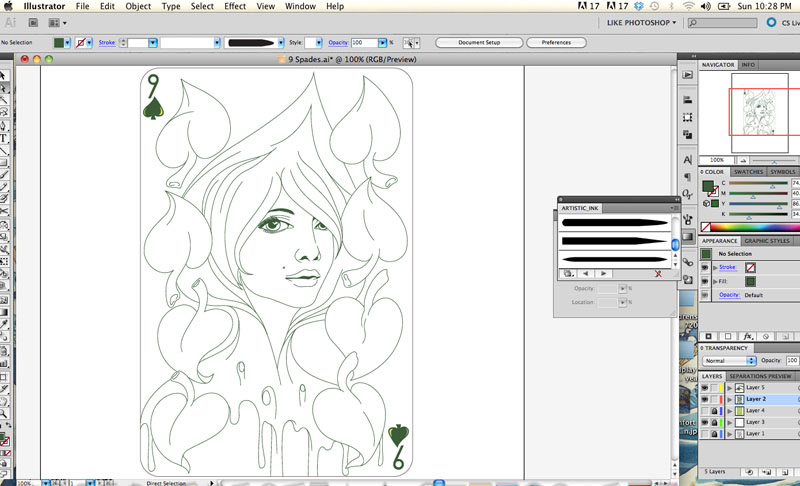This screenshot has height=486, width=800.
Task: Select the Line Segment tool
Action: click(3, 150)
